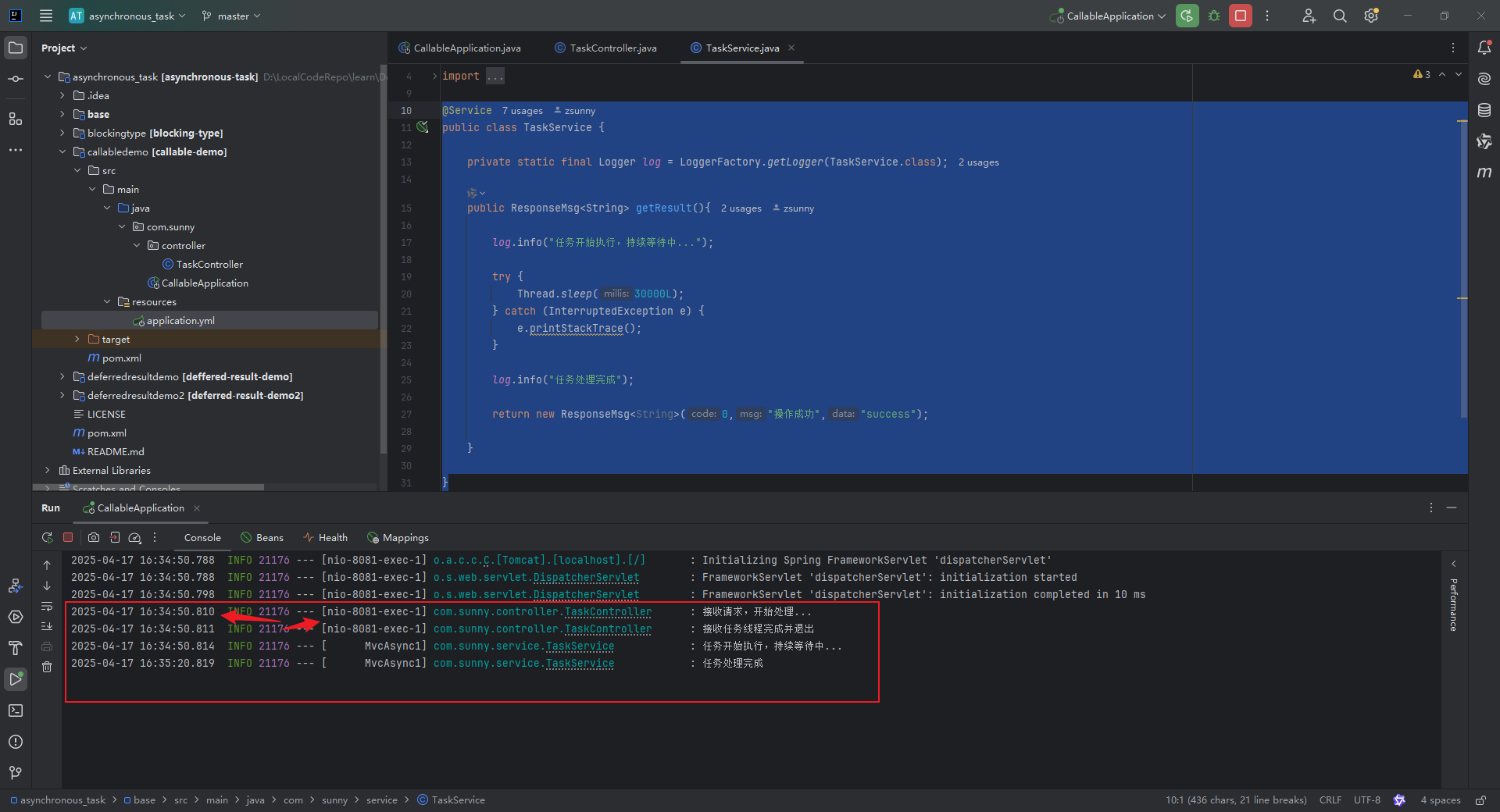1500x812 pixels.
Task: Open the Services tool window
Action: click(x=16, y=617)
